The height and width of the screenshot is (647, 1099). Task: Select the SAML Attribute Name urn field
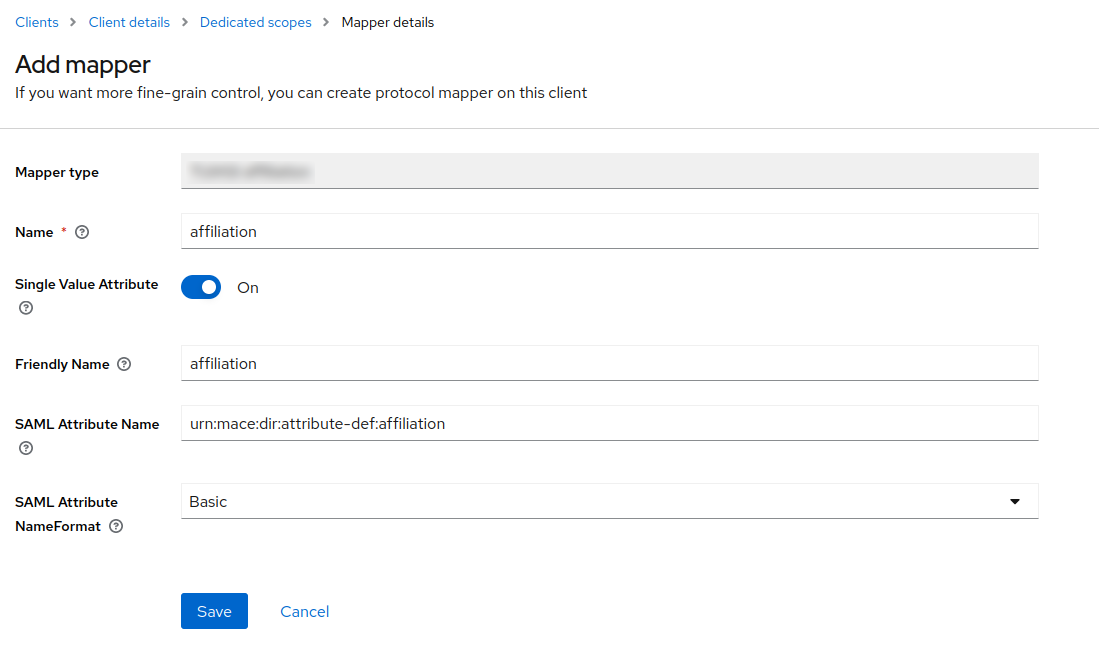pos(608,424)
